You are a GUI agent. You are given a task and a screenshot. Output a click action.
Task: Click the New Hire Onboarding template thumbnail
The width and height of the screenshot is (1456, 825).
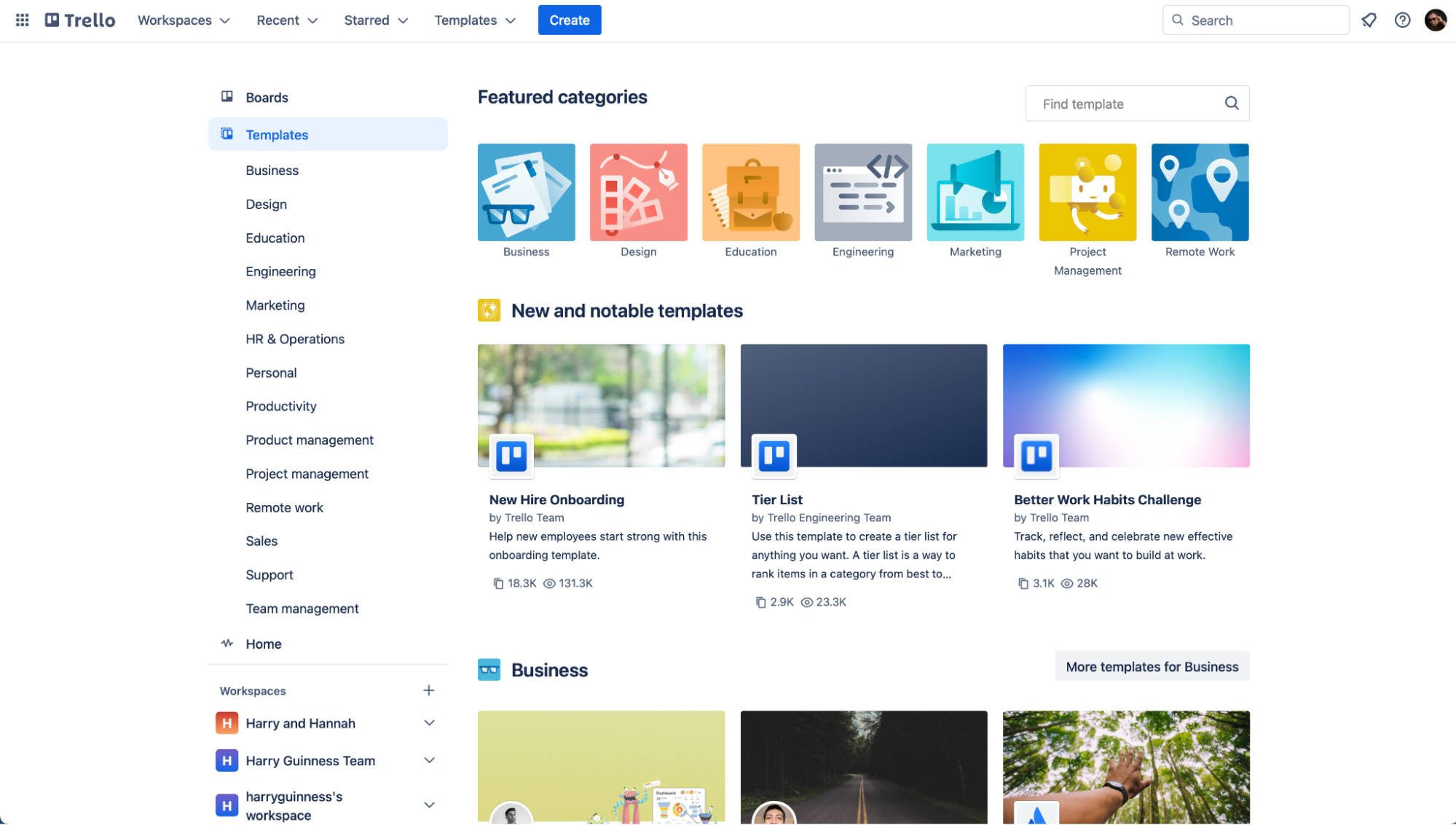pos(601,405)
